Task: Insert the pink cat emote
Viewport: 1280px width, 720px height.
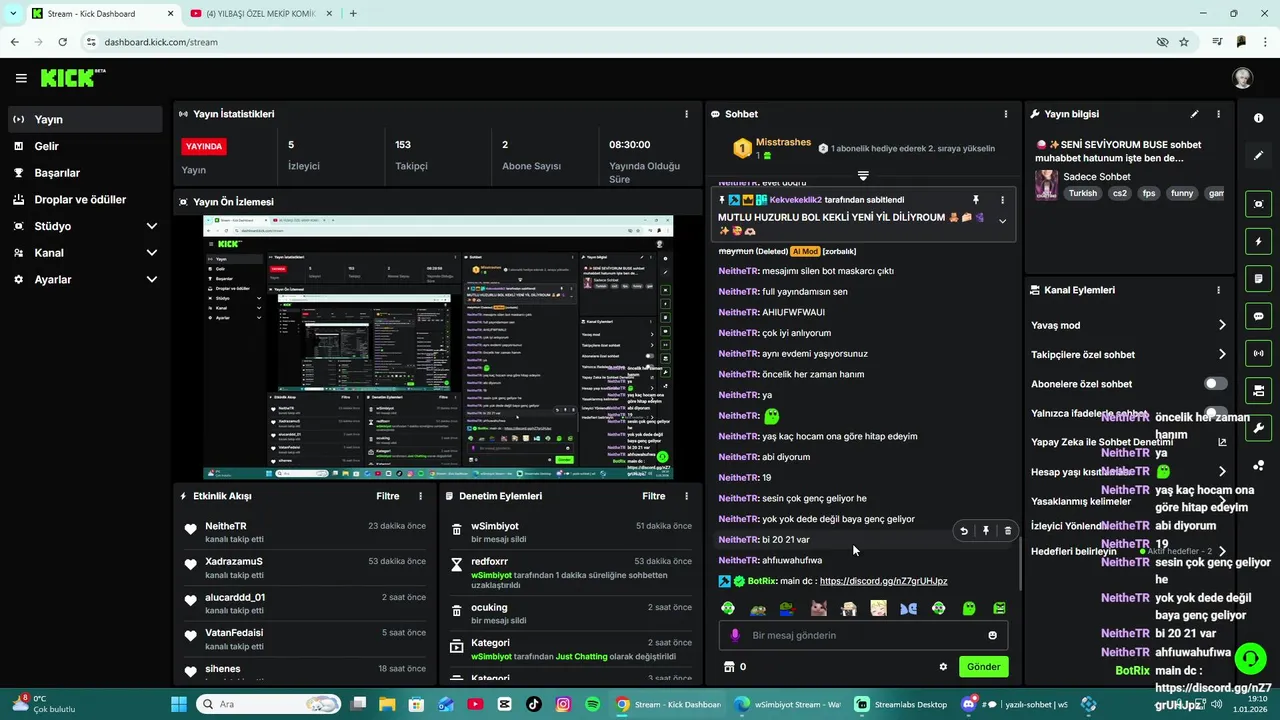Action: click(x=818, y=608)
